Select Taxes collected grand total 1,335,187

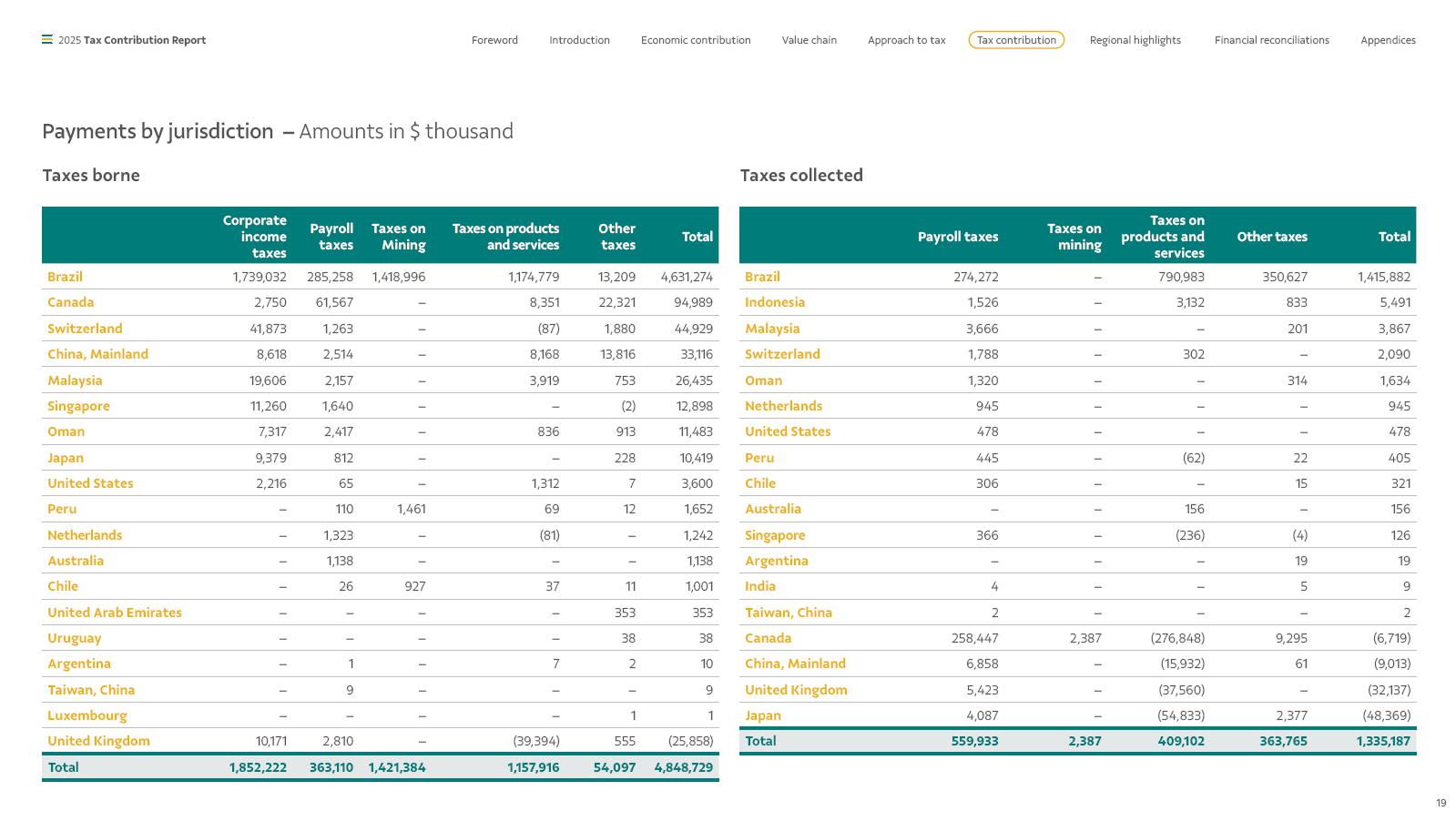1383,741
